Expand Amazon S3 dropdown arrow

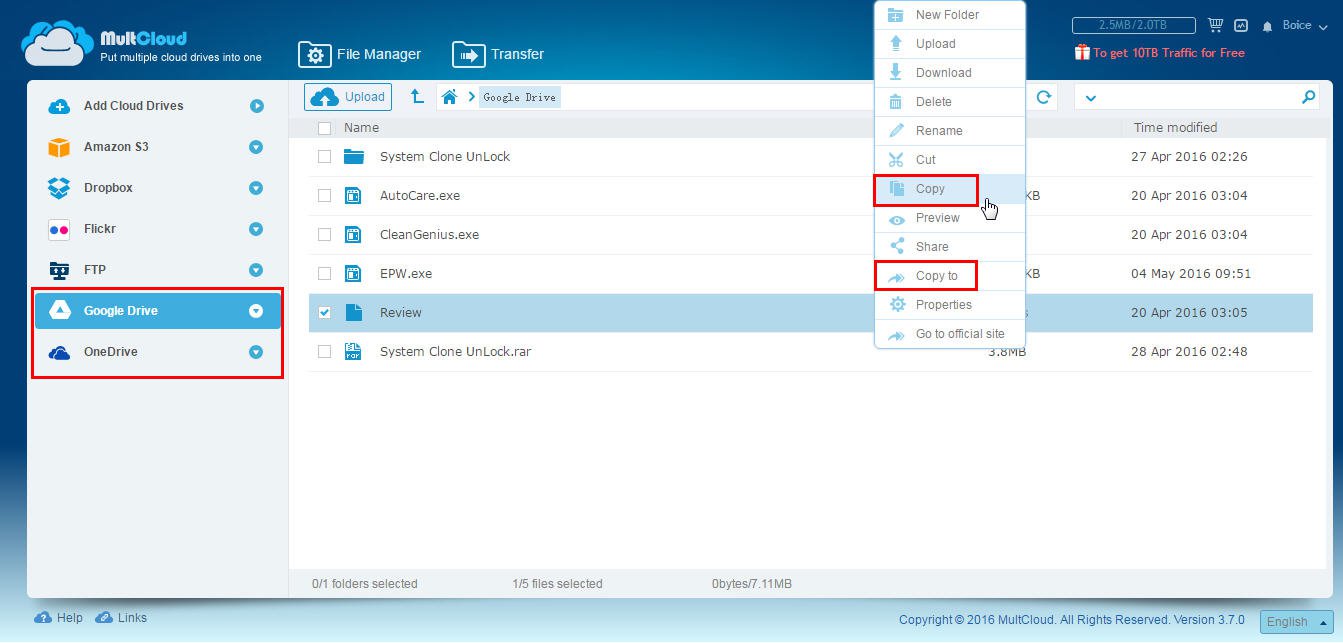pyautogui.click(x=256, y=147)
